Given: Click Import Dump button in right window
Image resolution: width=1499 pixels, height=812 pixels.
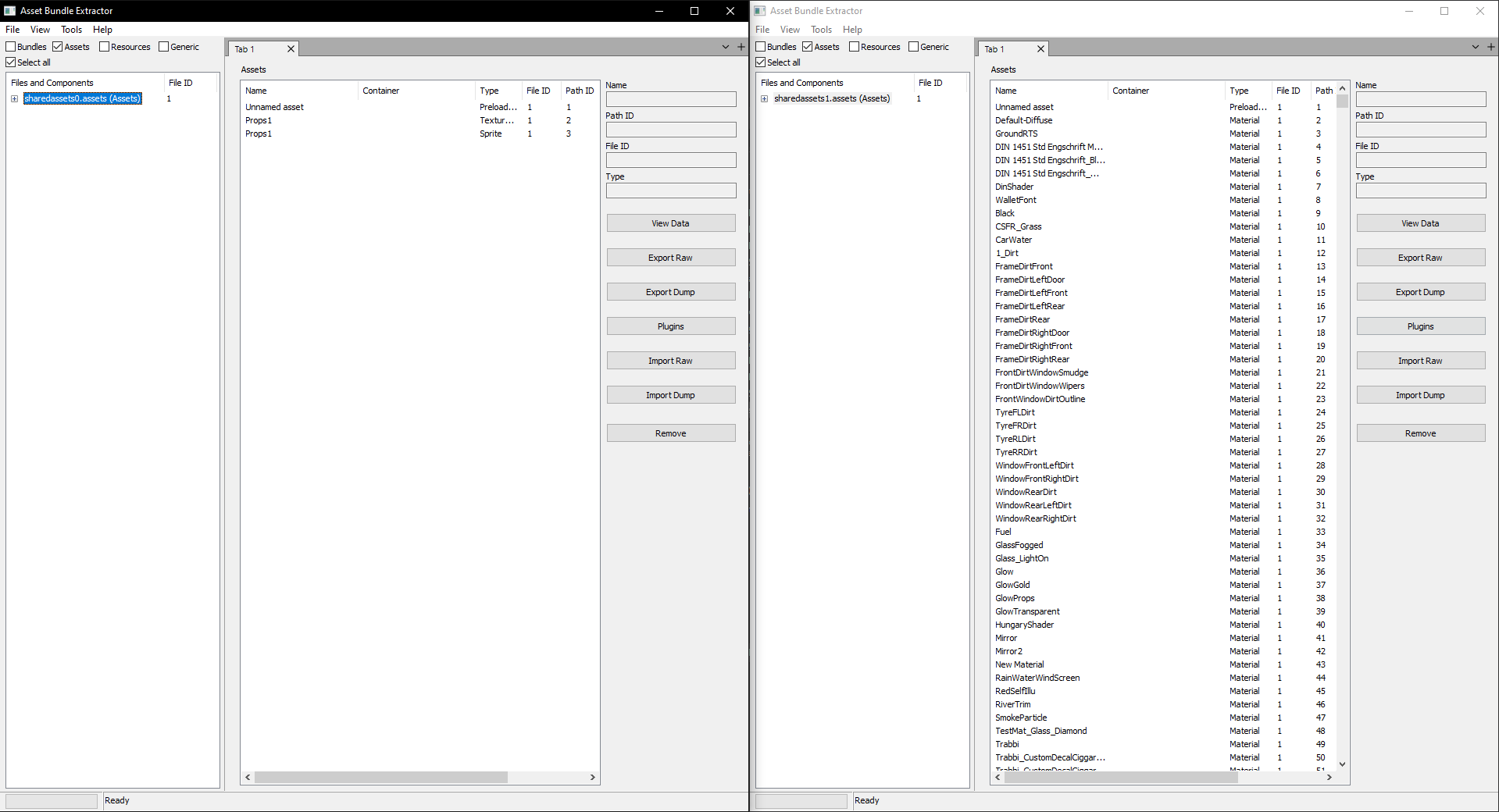Looking at the screenshot, I should click(x=1421, y=395).
